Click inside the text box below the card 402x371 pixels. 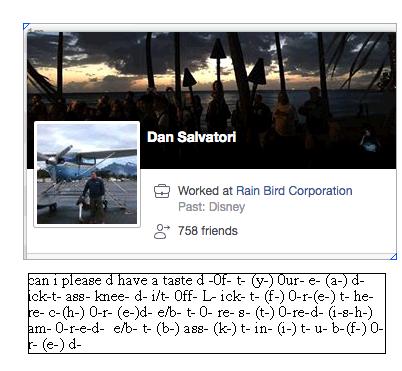tap(207, 313)
